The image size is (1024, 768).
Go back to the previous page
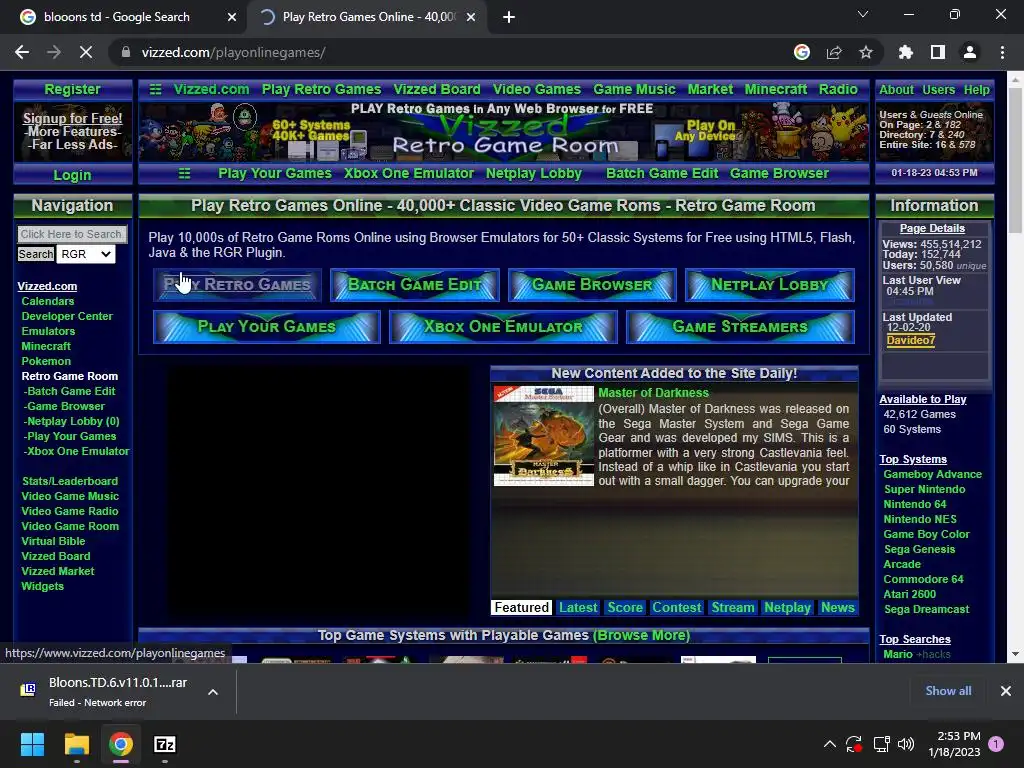[22, 52]
